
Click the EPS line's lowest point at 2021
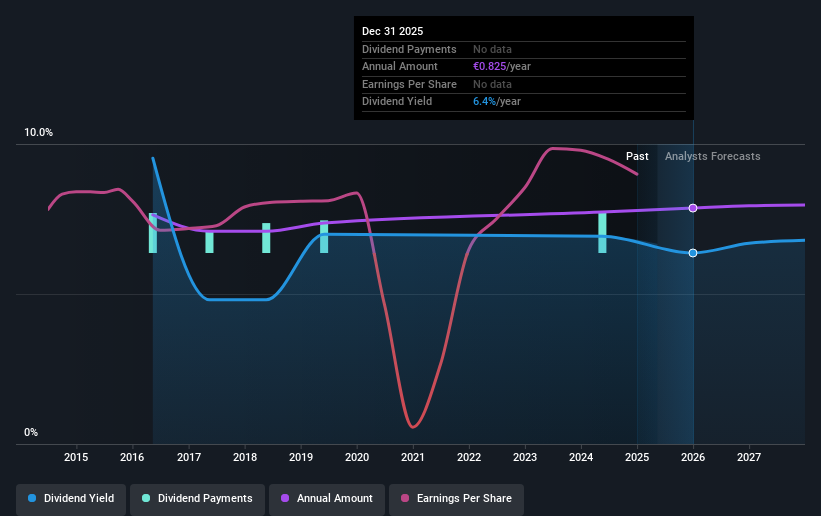point(413,427)
